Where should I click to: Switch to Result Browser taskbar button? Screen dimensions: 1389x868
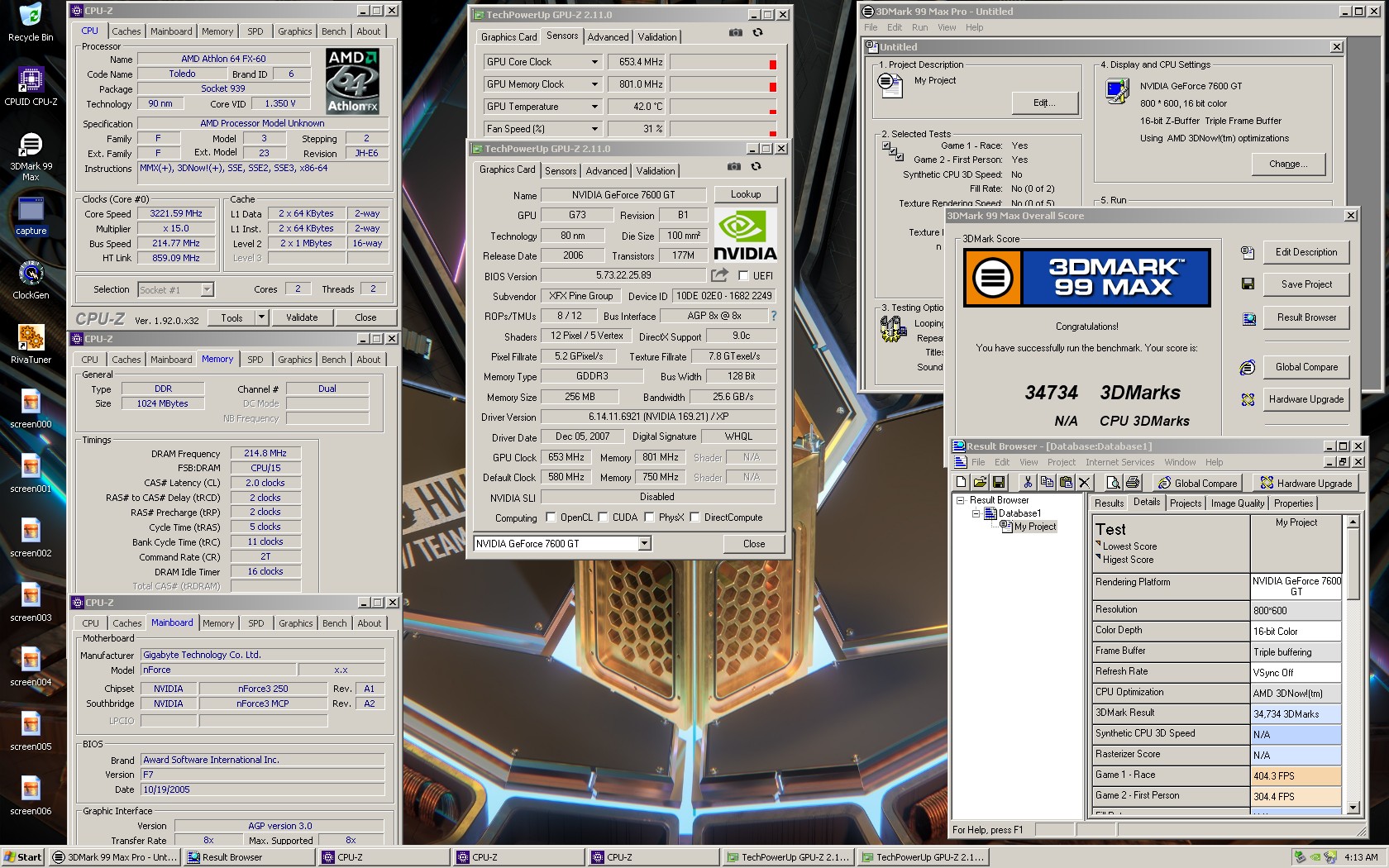(x=250, y=857)
